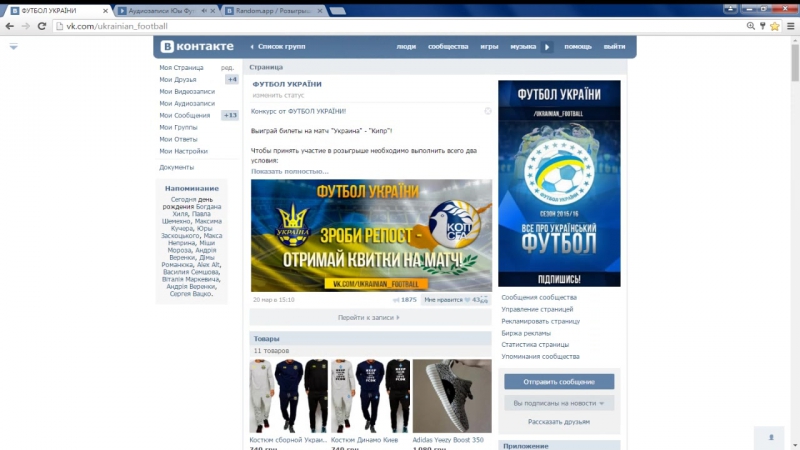Click the +13 messages counter badge
This screenshot has width=800, height=450.
pyautogui.click(x=230, y=115)
